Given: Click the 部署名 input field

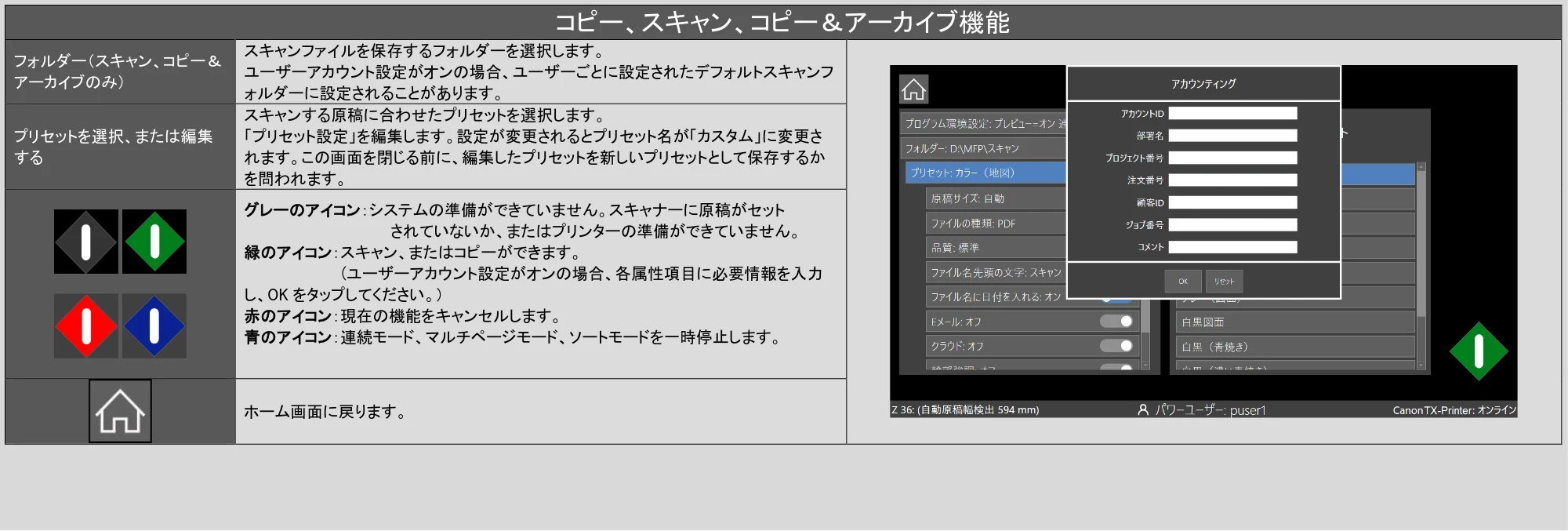Looking at the screenshot, I should click(1232, 136).
